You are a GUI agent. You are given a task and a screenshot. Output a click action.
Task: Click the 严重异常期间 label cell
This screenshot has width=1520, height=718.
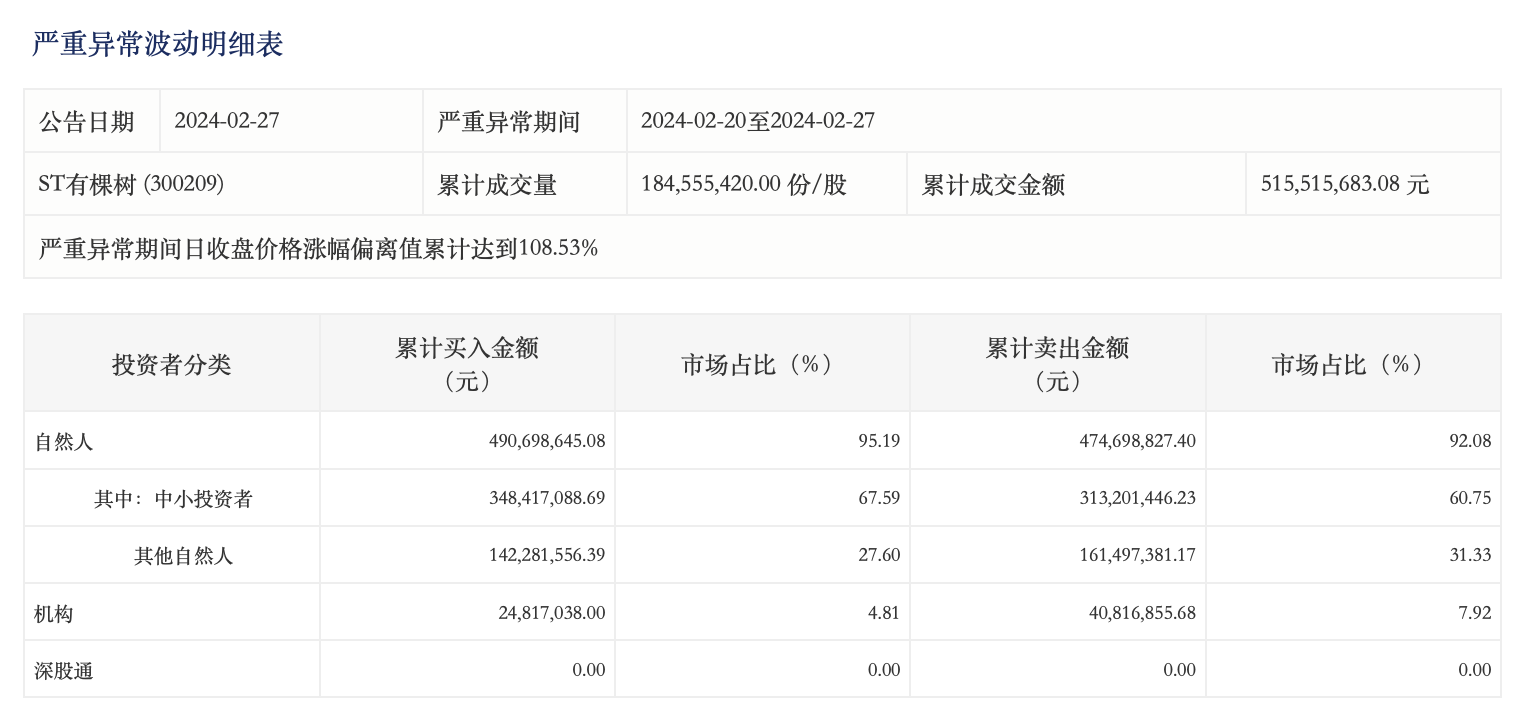pyautogui.click(x=509, y=122)
